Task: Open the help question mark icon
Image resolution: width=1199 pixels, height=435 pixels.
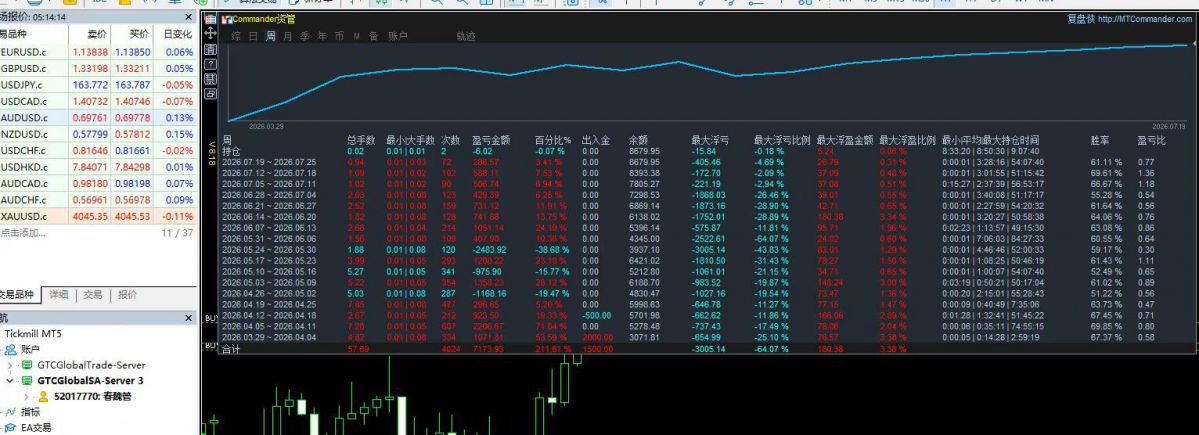Action: 210,63
